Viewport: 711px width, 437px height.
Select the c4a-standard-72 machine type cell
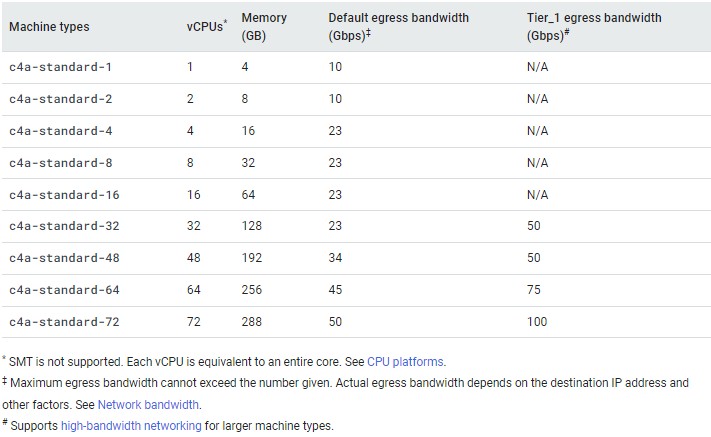tap(64, 322)
